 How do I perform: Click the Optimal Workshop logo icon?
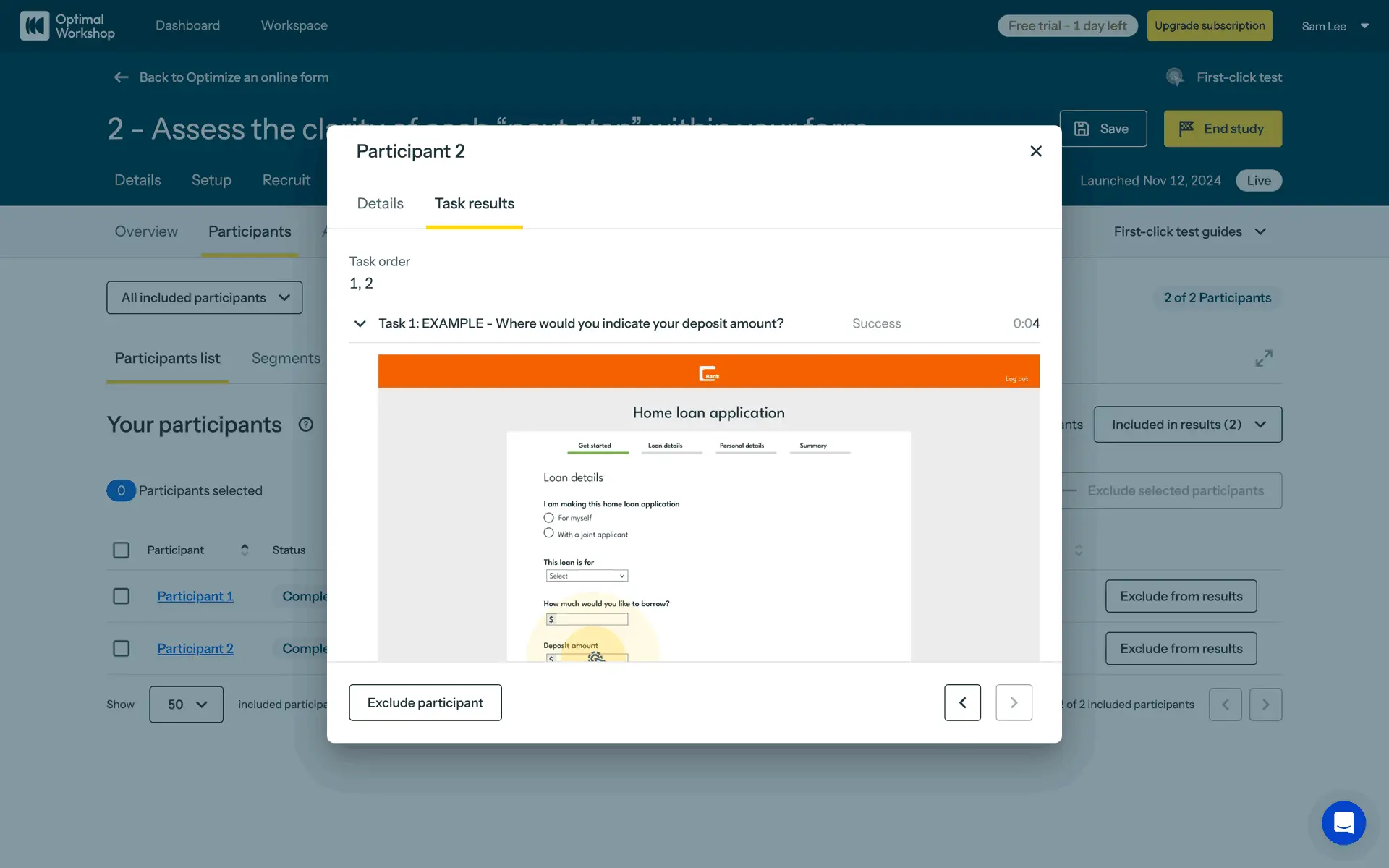[34, 26]
